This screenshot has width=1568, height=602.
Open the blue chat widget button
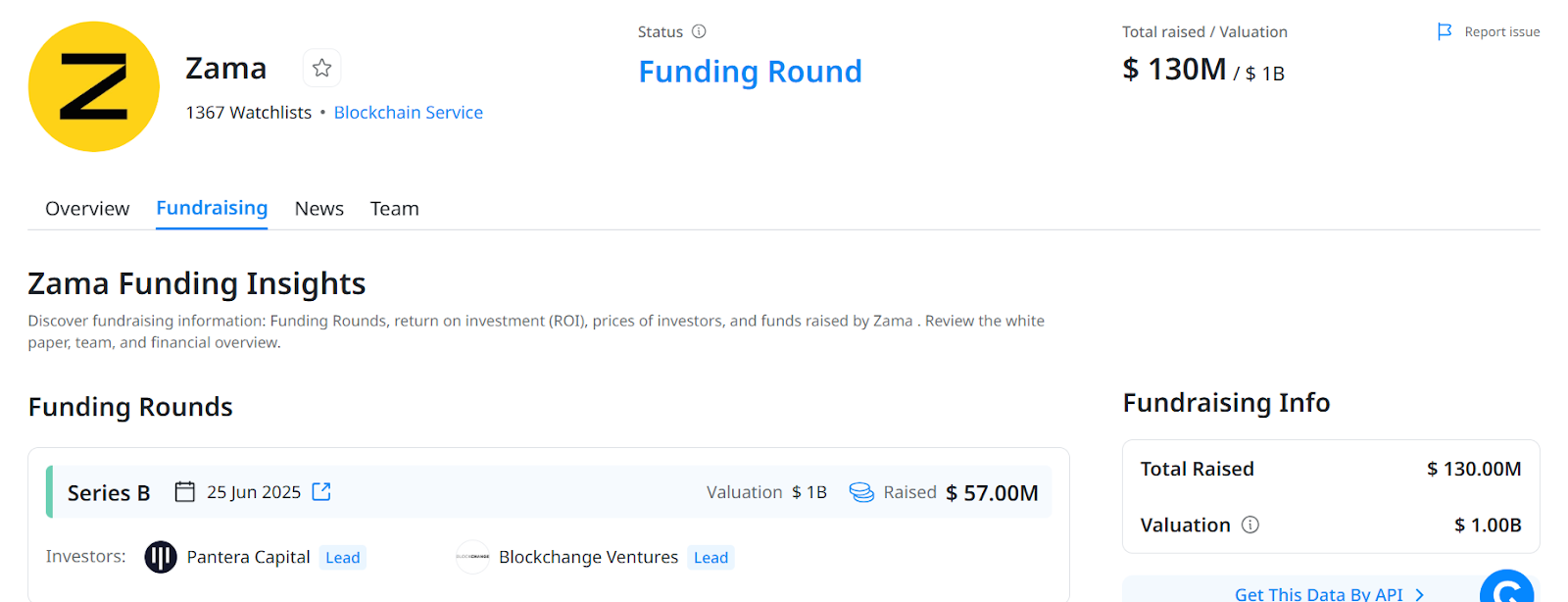(1506, 588)
